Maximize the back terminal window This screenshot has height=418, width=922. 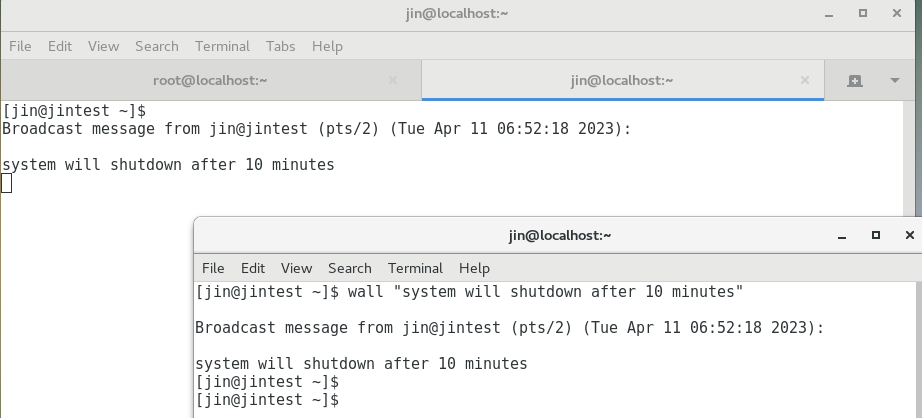[863, 13]
